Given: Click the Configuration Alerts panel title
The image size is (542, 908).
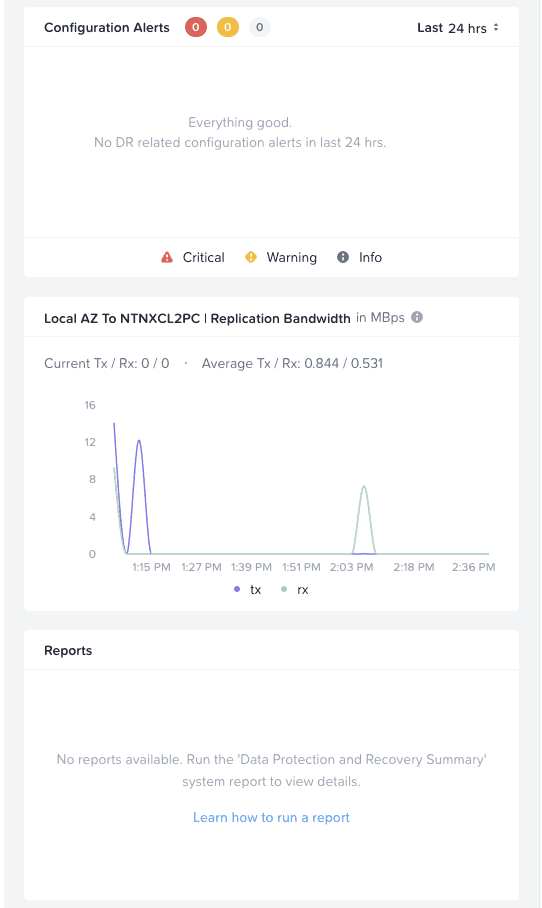Looking at the screenshot, I should tap(107, 28).
